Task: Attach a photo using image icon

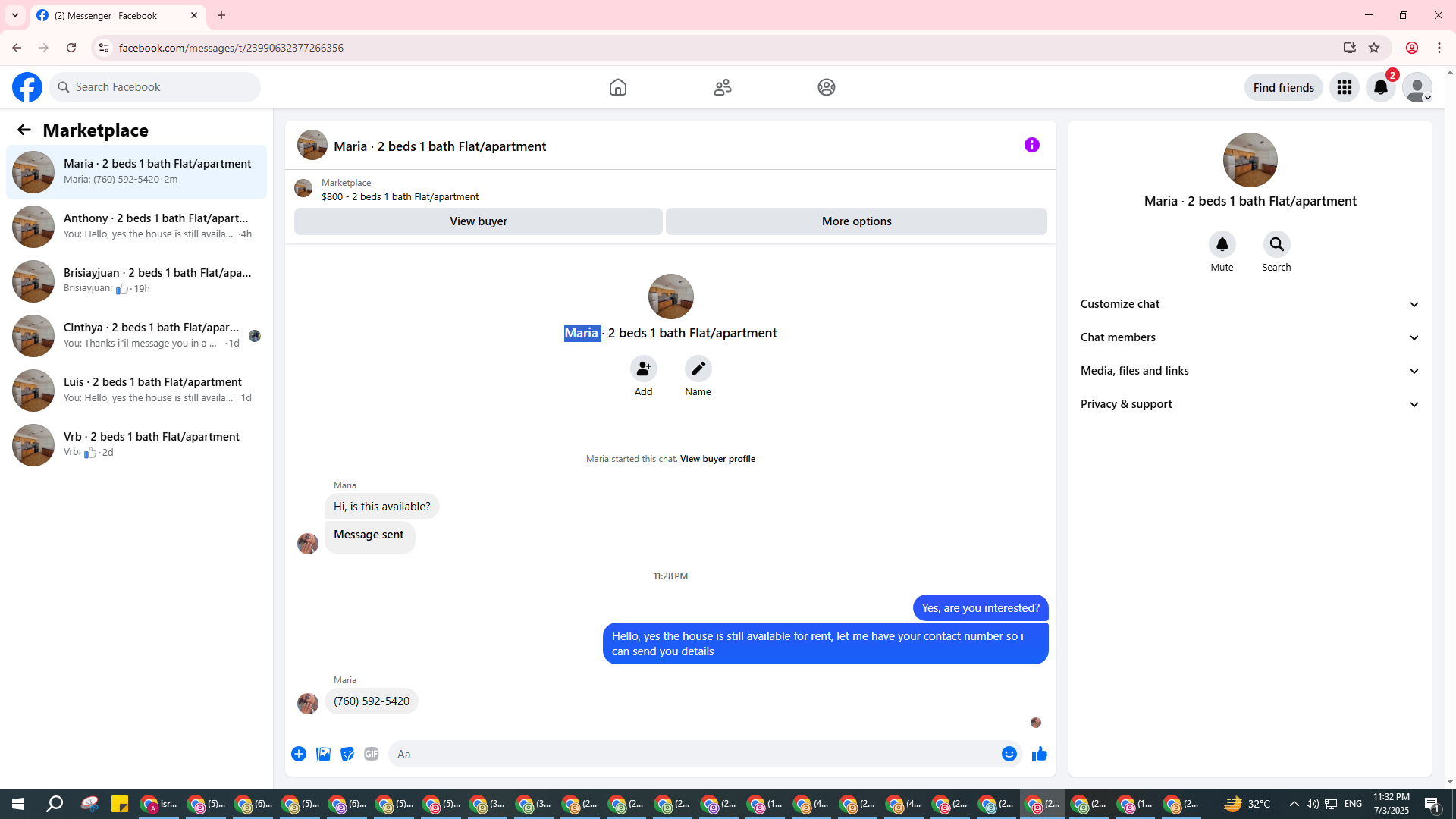Action: [x=323, y=754]
